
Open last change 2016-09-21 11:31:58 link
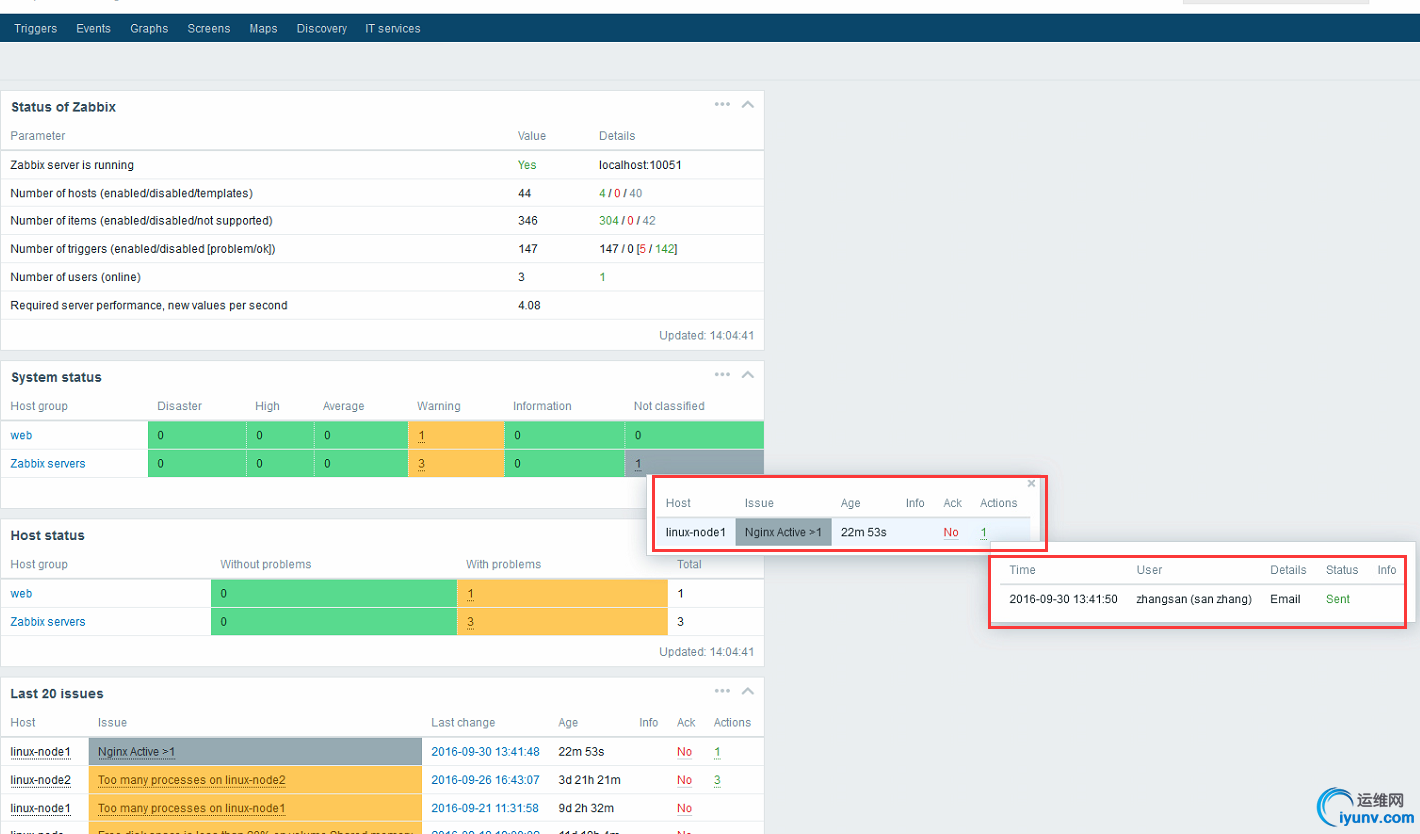tap(485, 807)
